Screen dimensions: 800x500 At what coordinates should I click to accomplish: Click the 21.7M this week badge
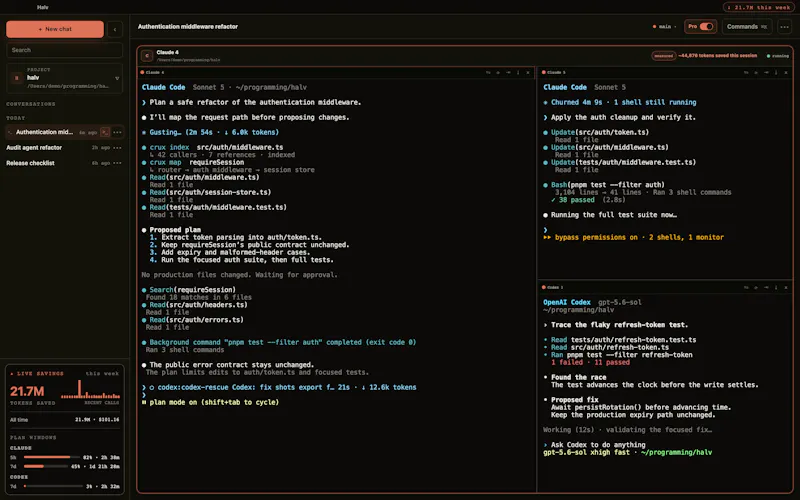[758, 7]
